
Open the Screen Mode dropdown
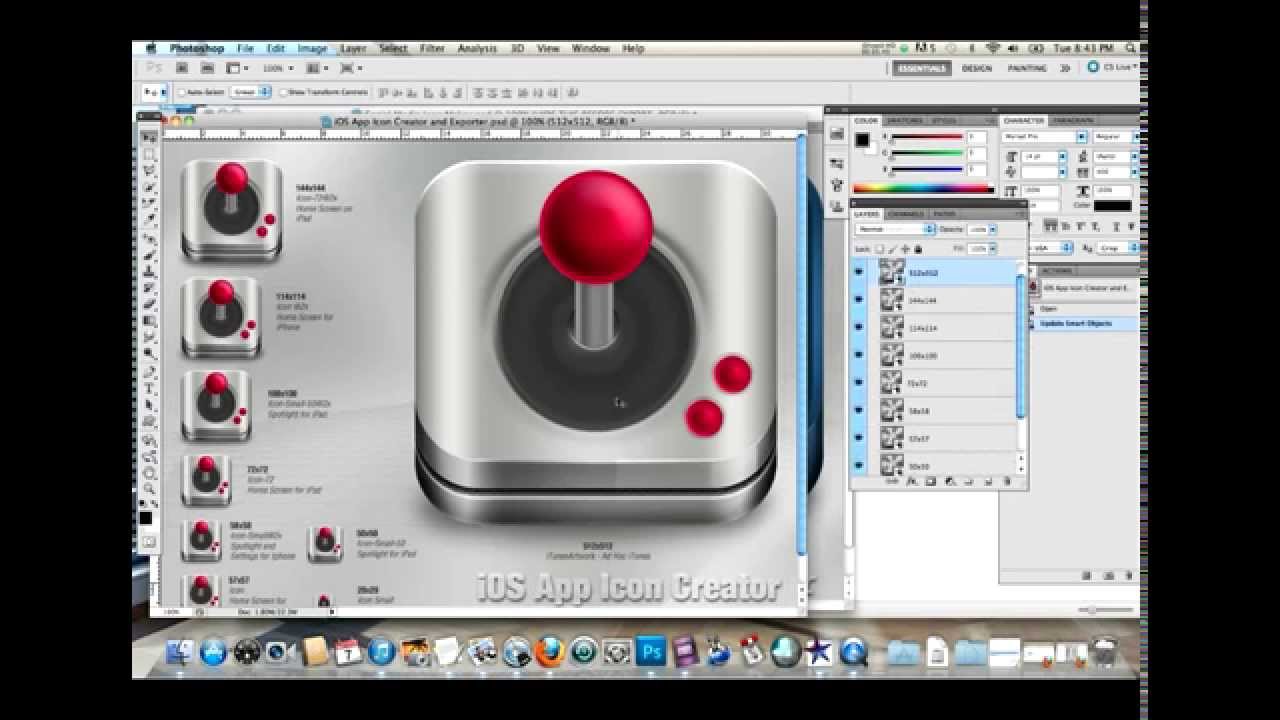tap(351, 68)
